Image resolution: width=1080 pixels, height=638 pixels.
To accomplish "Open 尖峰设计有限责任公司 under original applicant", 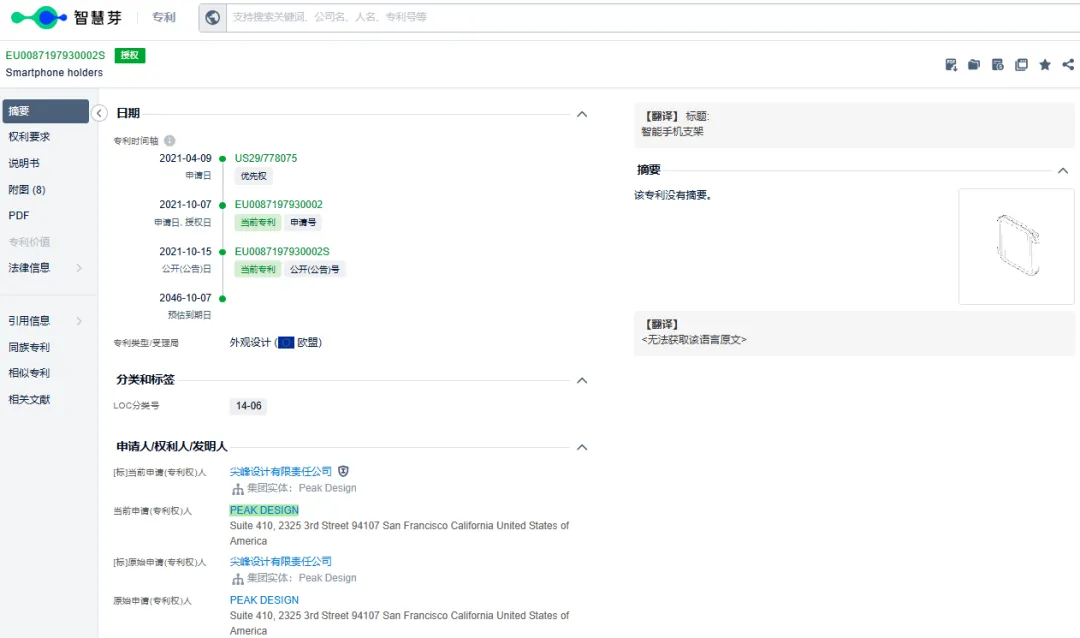I will [280, 562].
